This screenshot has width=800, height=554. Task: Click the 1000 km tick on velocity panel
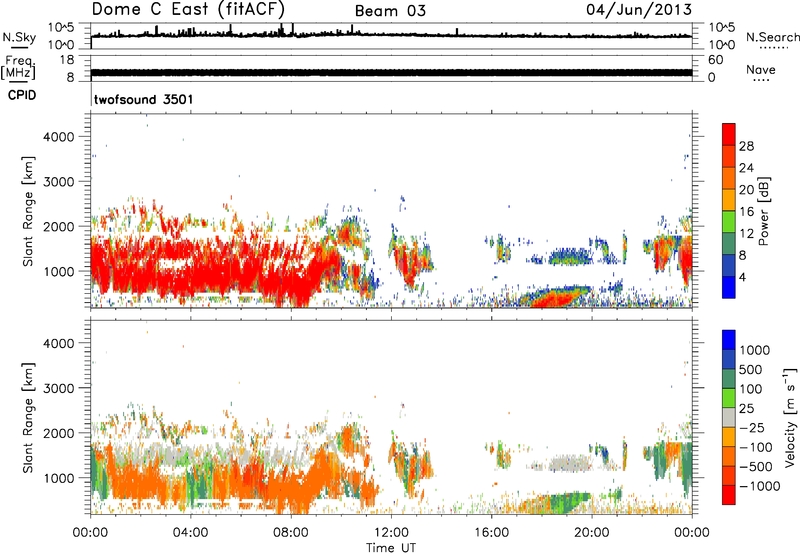(59, 478)
